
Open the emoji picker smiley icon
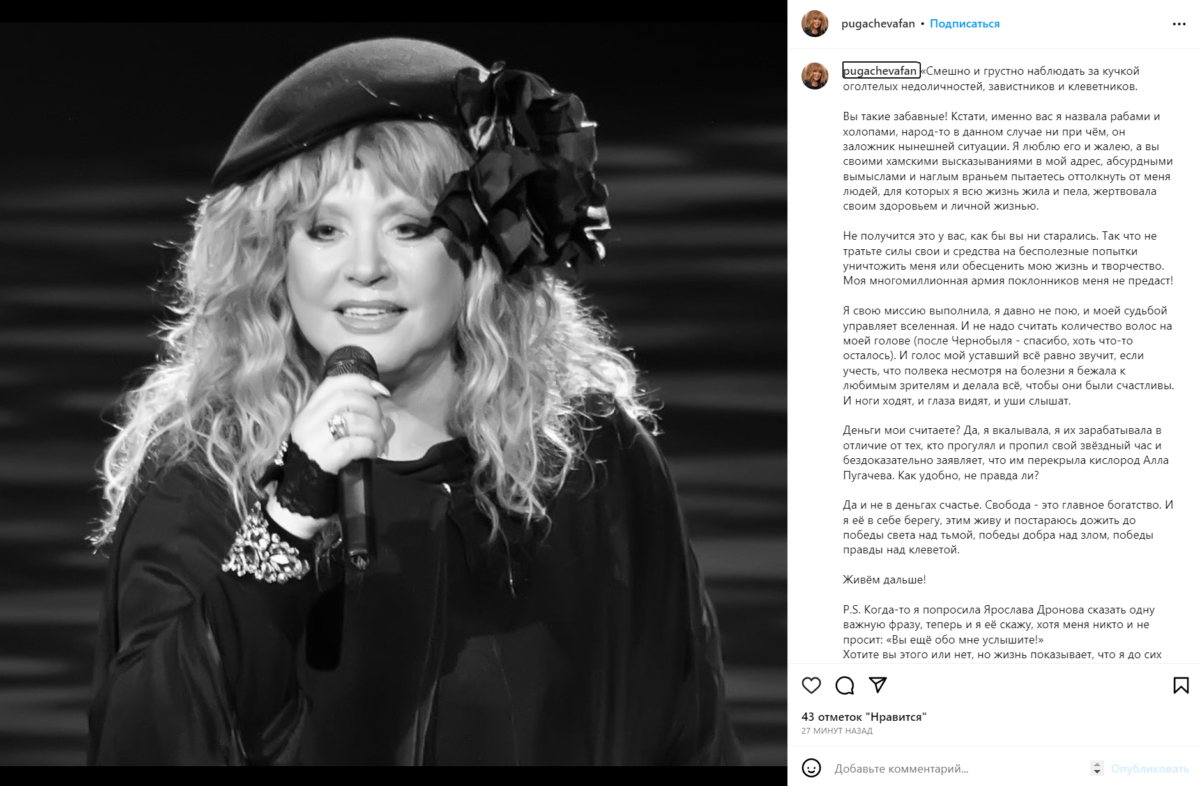point(812,768)
